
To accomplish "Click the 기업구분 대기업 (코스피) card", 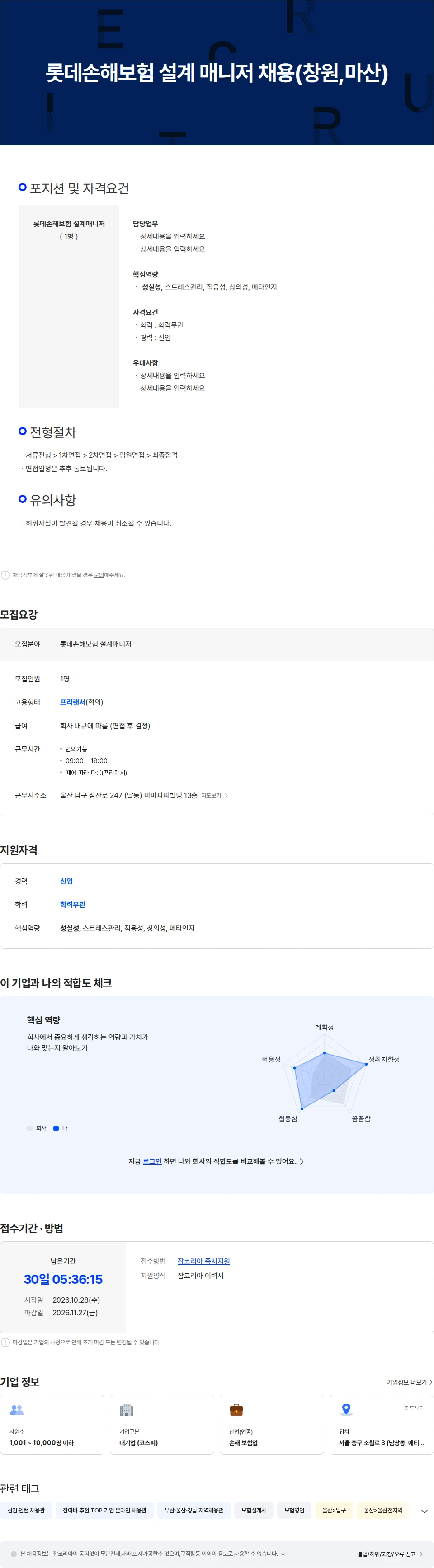I will click(162, 1424).
